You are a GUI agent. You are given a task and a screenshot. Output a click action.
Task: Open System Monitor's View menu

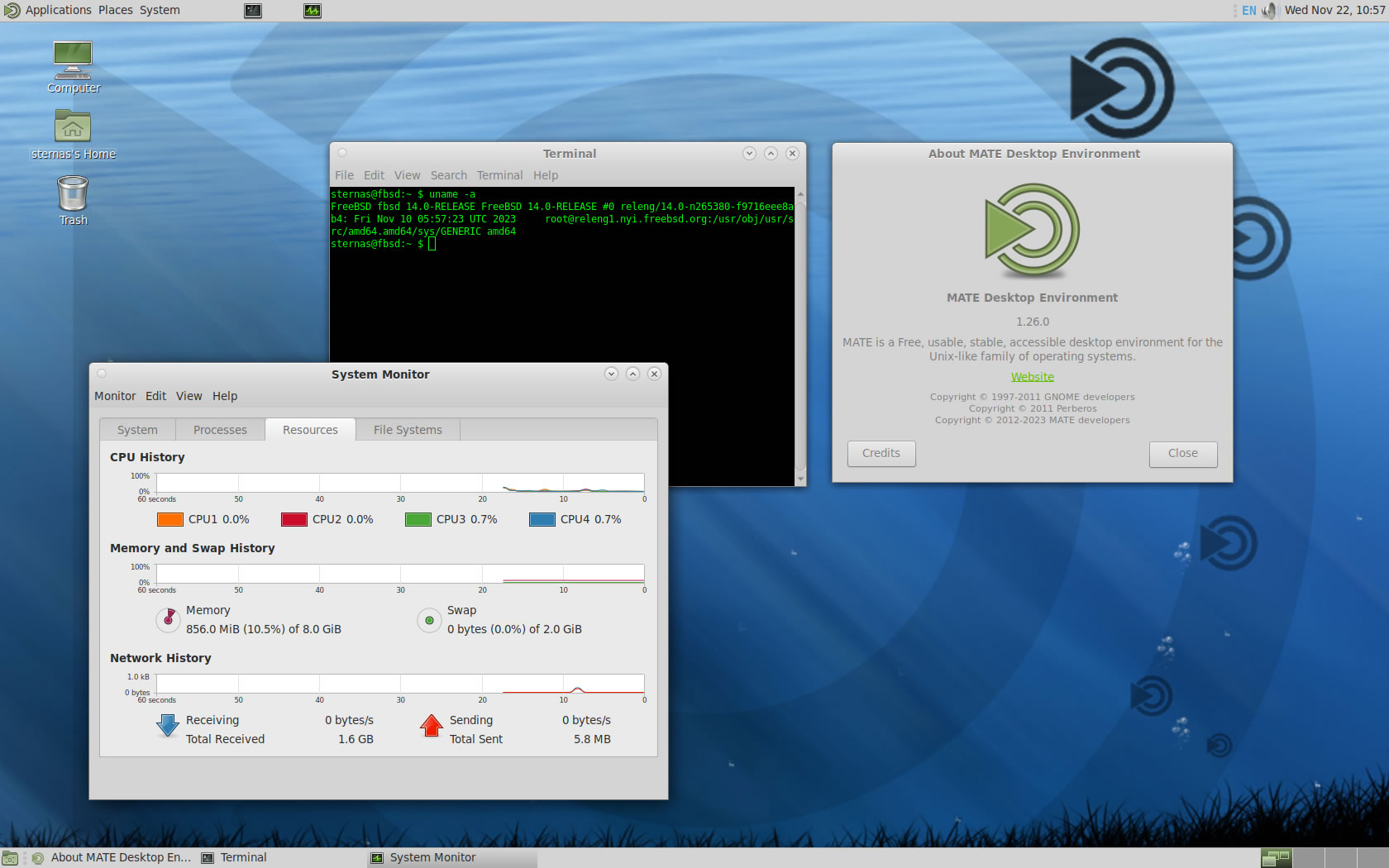[x=189, y=396]
